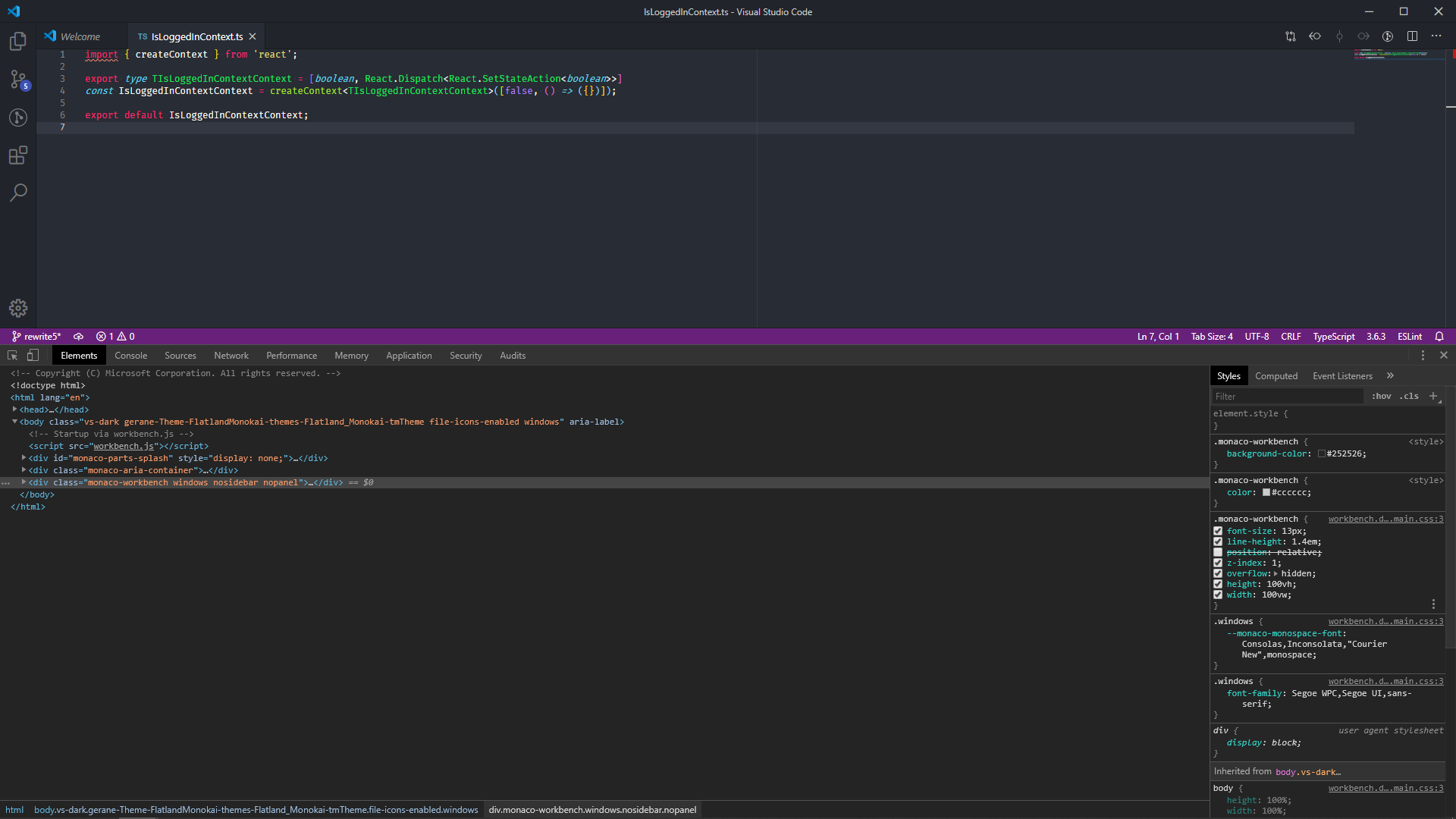
Task: Uncheck the width 100vw property
Action: tap(1218, 595)
